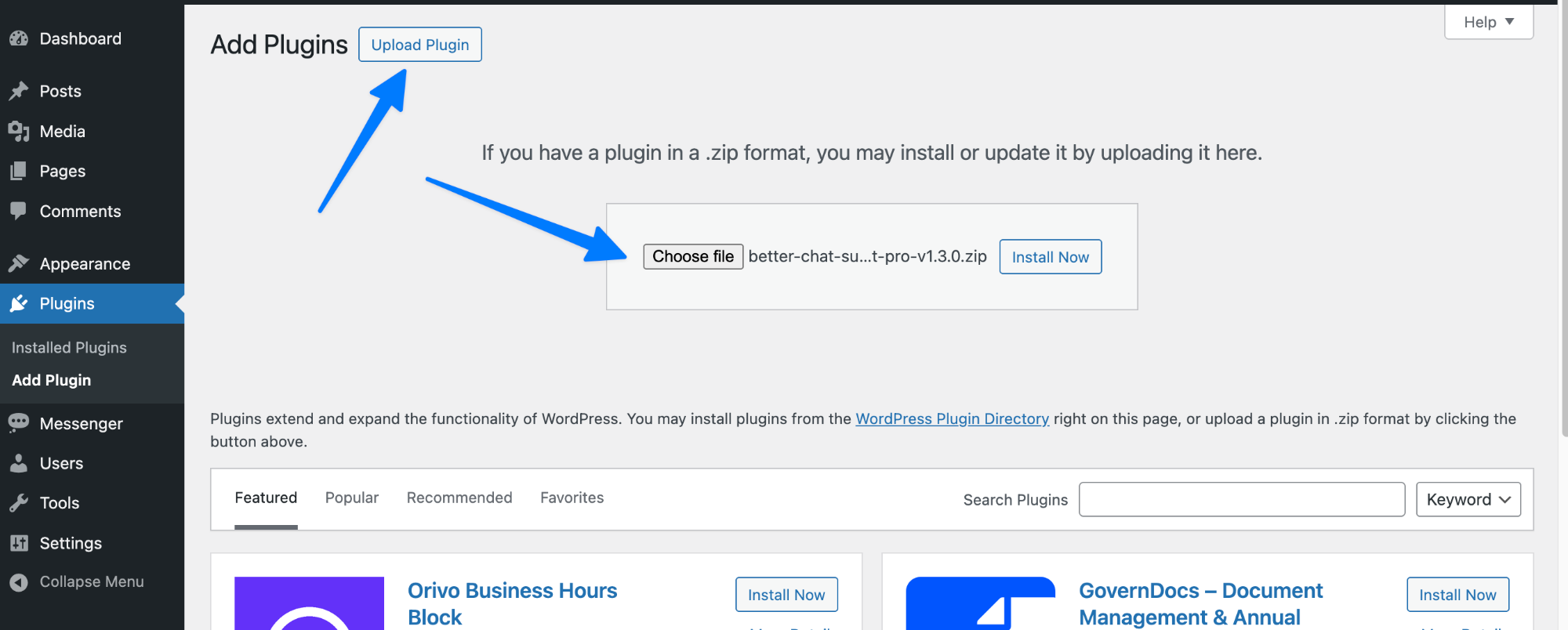
Task: Expand the Help dropdown panel
Action: pyautogui.click(x=1488, y=22)
